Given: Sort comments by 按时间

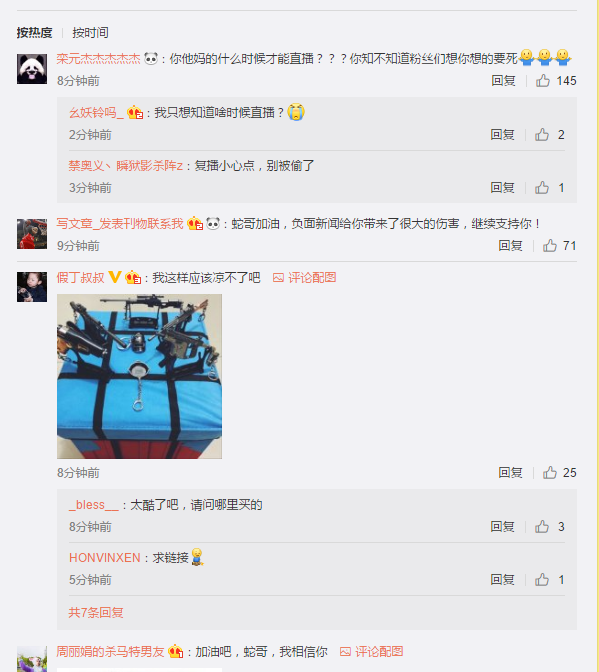Looking at the screenshot, I should pyautogui.click(x=90, y=33).
